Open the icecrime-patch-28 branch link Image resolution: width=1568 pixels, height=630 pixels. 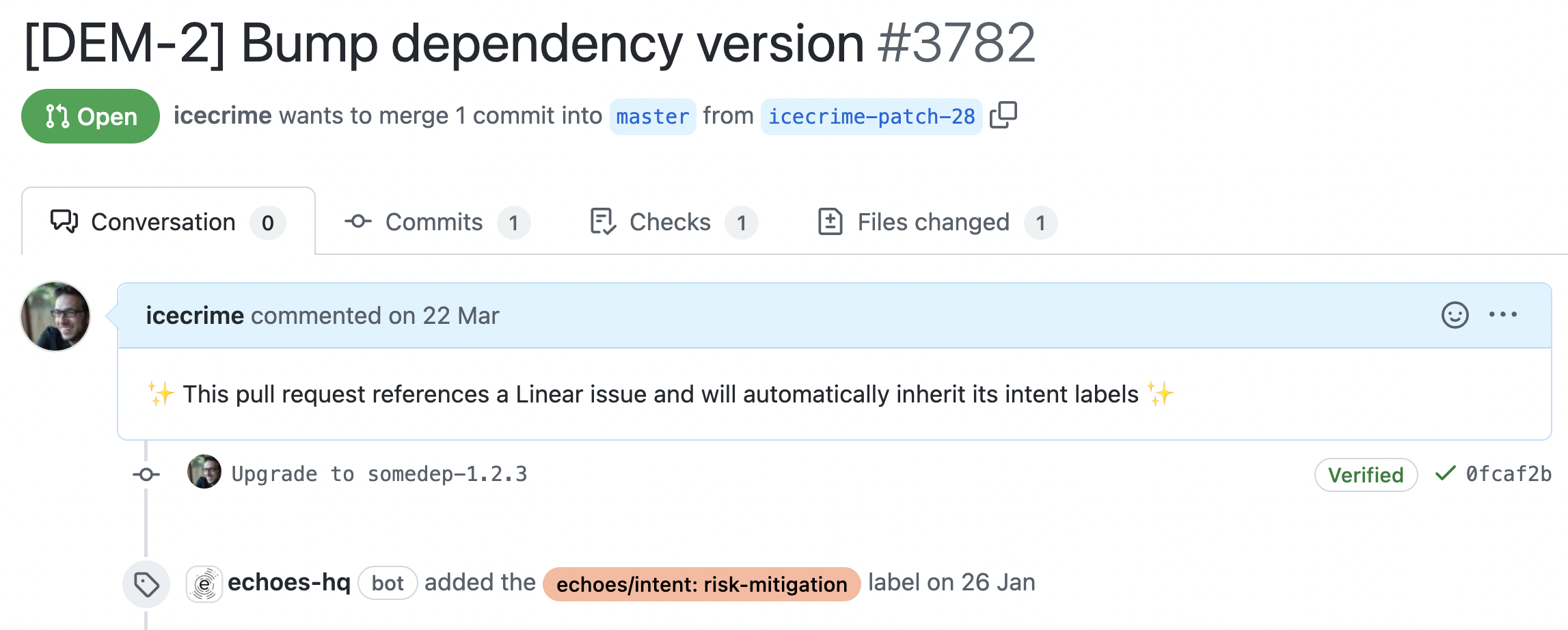point(871,117)
